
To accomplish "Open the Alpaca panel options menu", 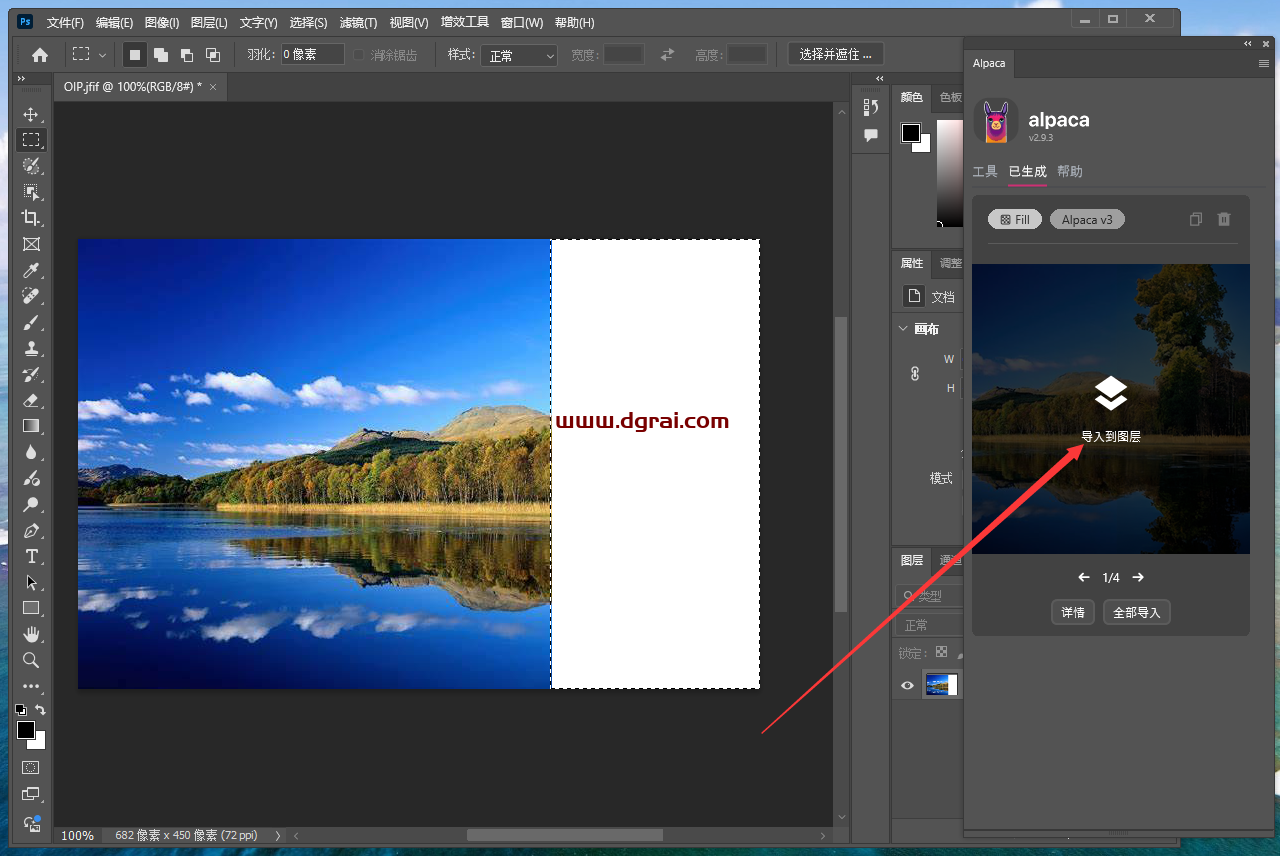I will (x=1263, y=63).
